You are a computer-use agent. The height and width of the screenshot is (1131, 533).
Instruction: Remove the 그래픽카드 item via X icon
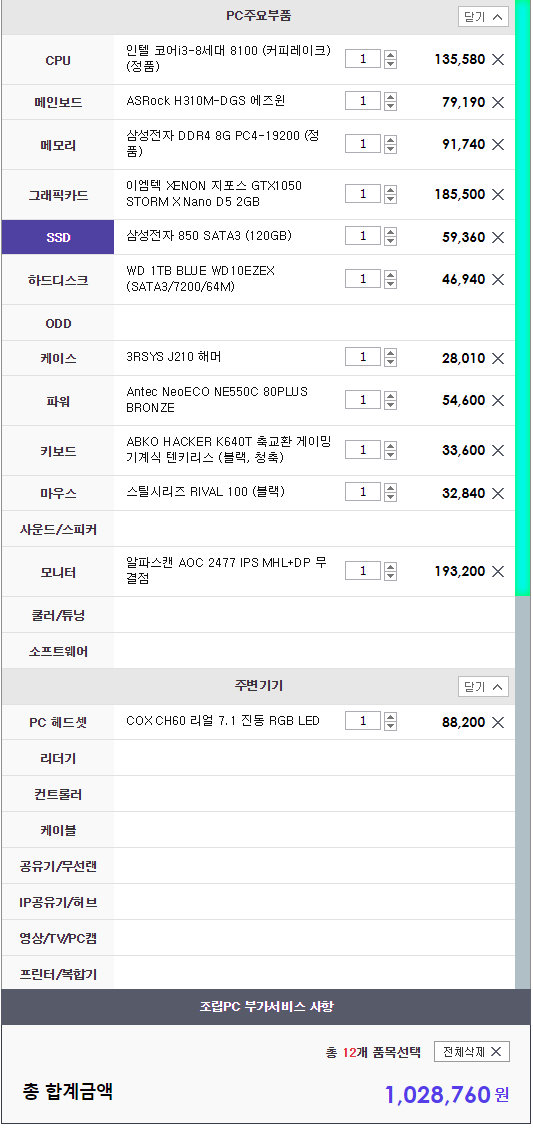click(498, 195)
